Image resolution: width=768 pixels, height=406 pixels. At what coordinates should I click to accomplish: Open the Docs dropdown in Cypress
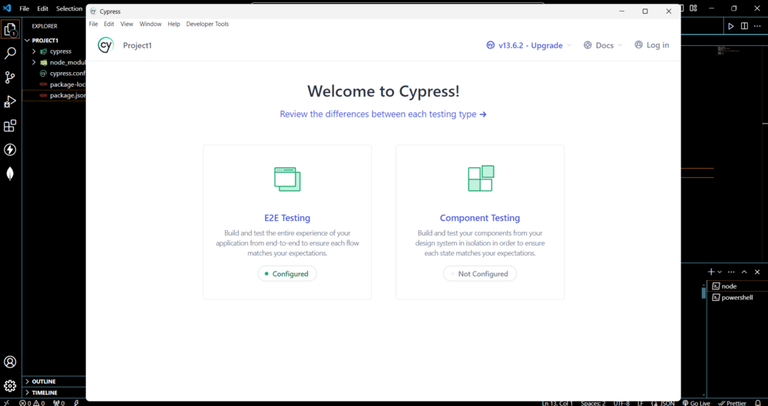(603, 45)
